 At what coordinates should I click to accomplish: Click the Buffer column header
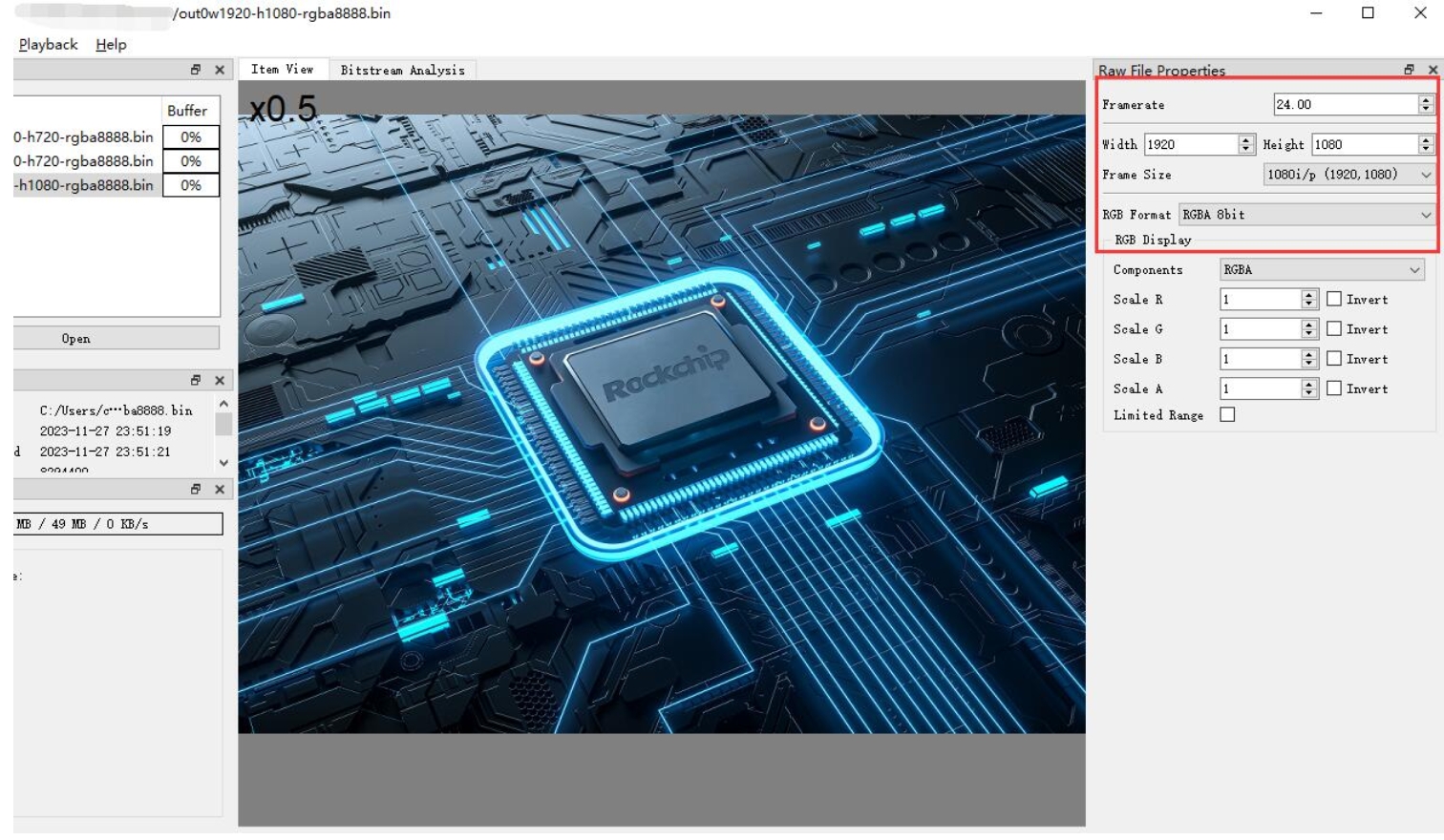pyautogui.click(x=190, y=111)
